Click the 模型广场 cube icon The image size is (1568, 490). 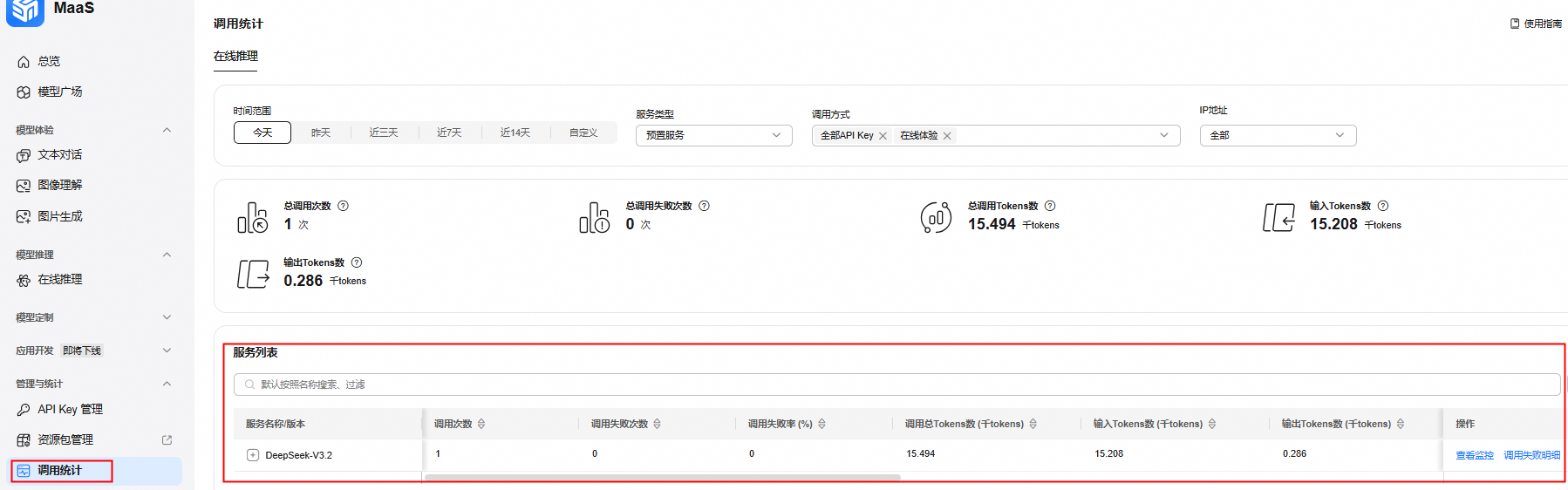(x=24, y=92)
